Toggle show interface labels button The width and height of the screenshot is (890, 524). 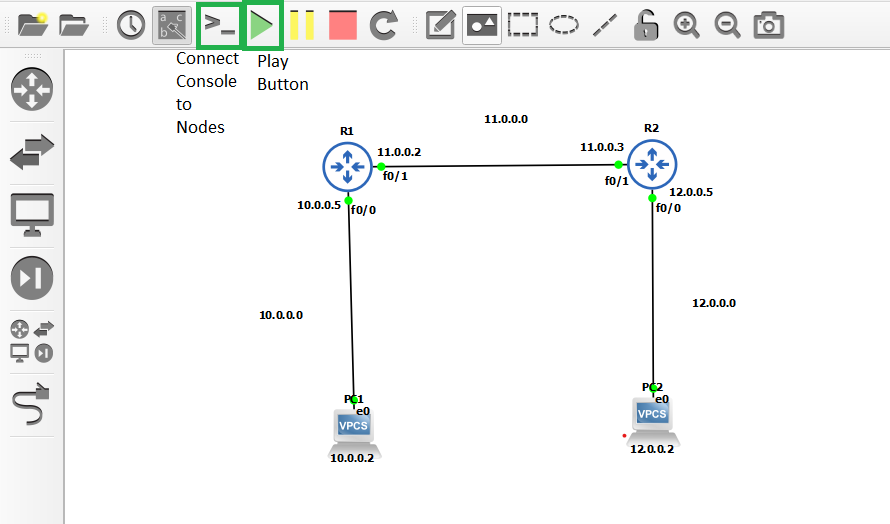[x=171, y=25]
